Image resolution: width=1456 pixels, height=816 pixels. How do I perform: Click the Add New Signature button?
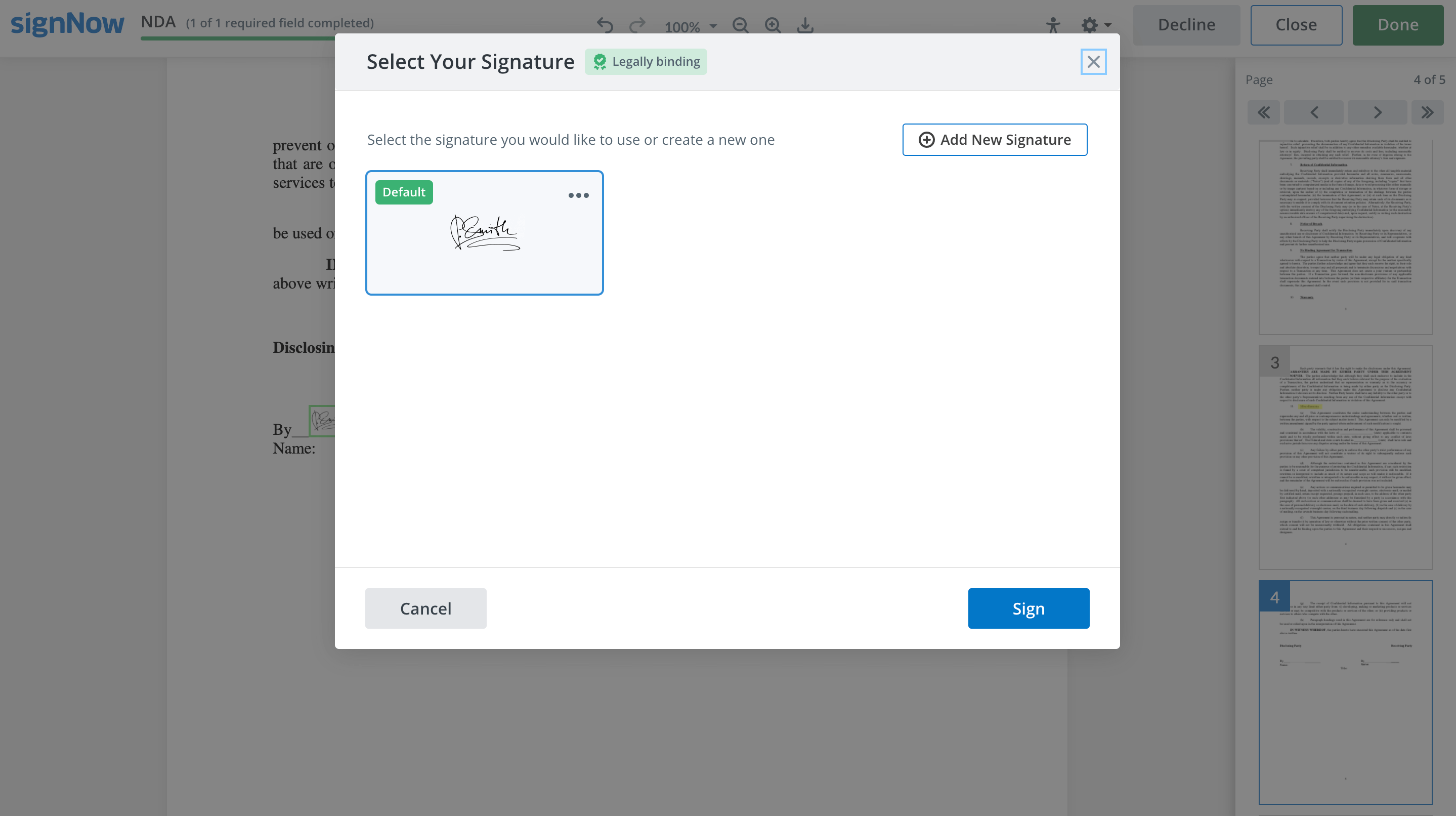click(x=994, y=139)
